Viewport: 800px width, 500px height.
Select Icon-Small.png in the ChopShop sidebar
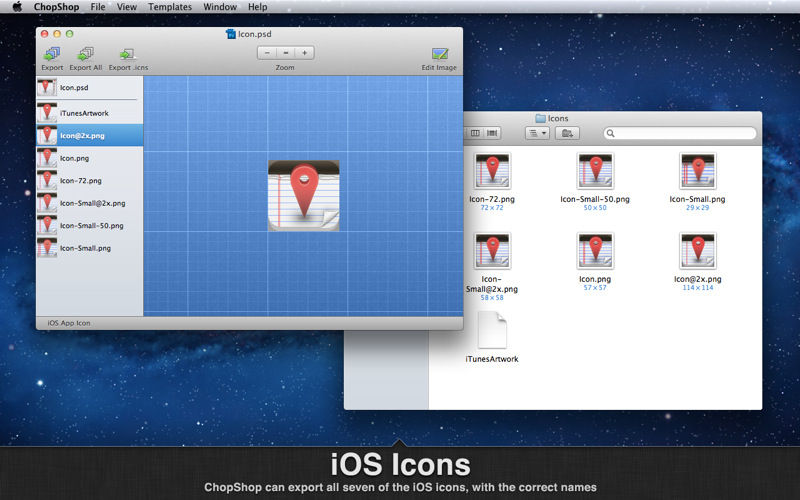point(90,248)
